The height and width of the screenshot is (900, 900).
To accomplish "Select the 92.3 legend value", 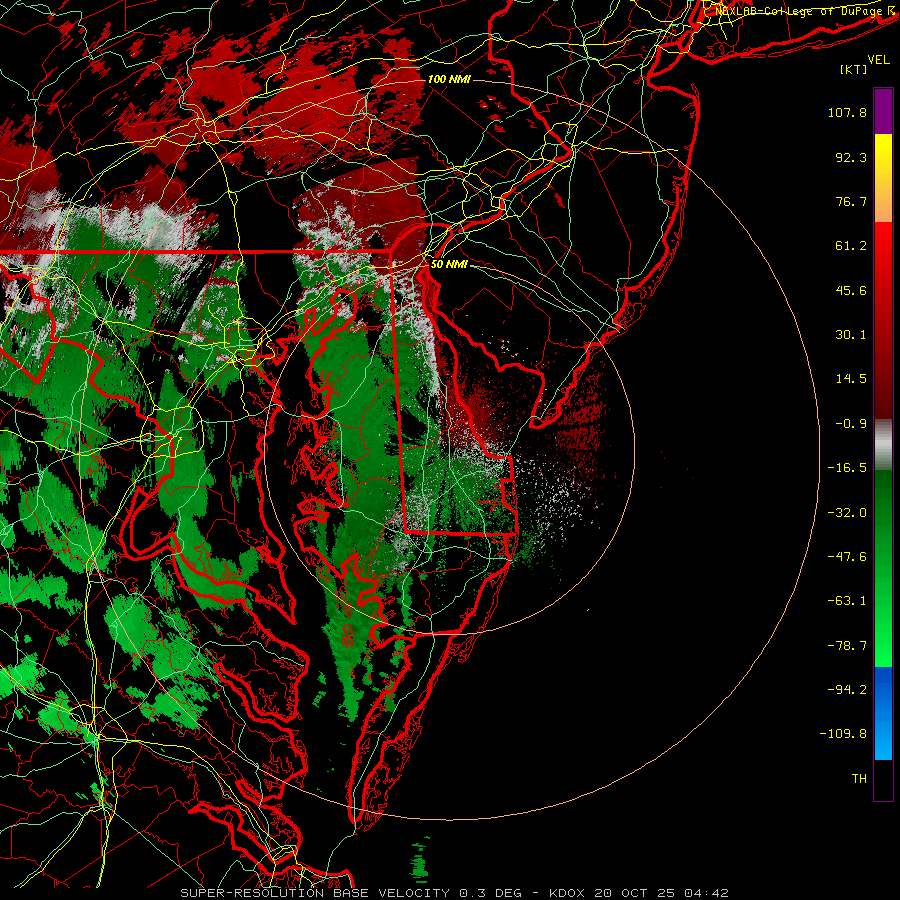I will point(851,157).
